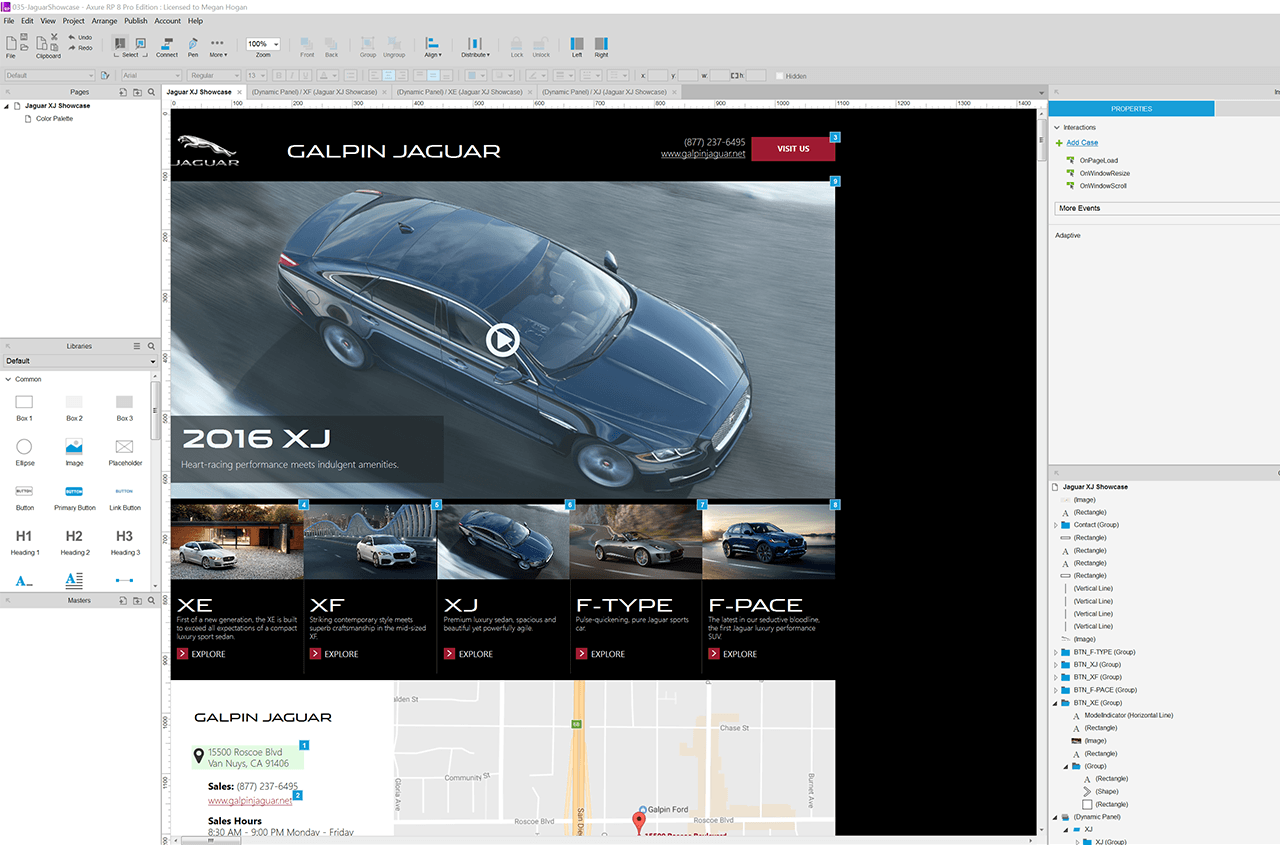Open the Account menu
The width and height of the screenshot is (1280, 845).
click(x=167, y=21)
